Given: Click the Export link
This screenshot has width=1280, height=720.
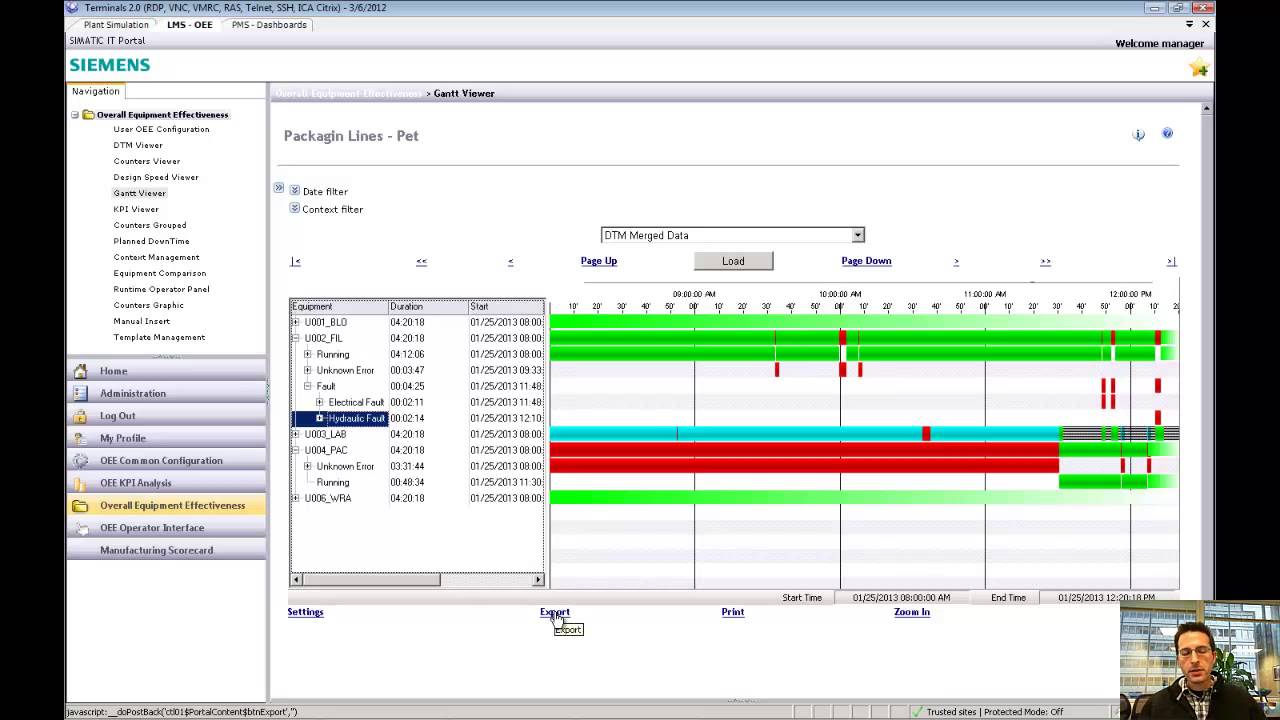Looking at the screenshot, I should pos(555,612).
